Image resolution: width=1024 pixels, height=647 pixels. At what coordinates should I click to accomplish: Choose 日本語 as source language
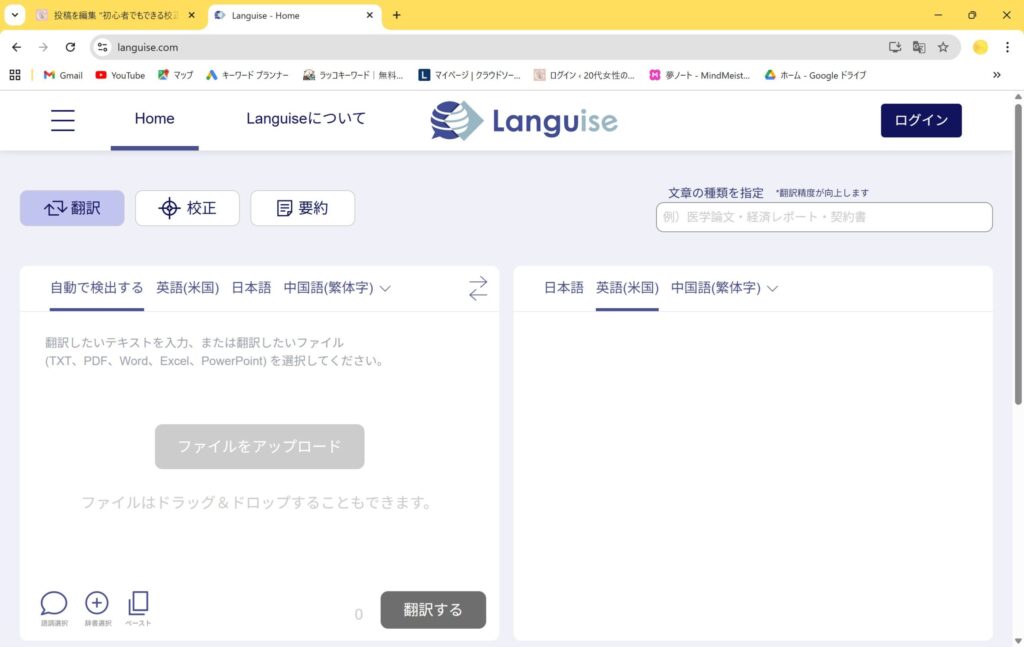point(251,288)
